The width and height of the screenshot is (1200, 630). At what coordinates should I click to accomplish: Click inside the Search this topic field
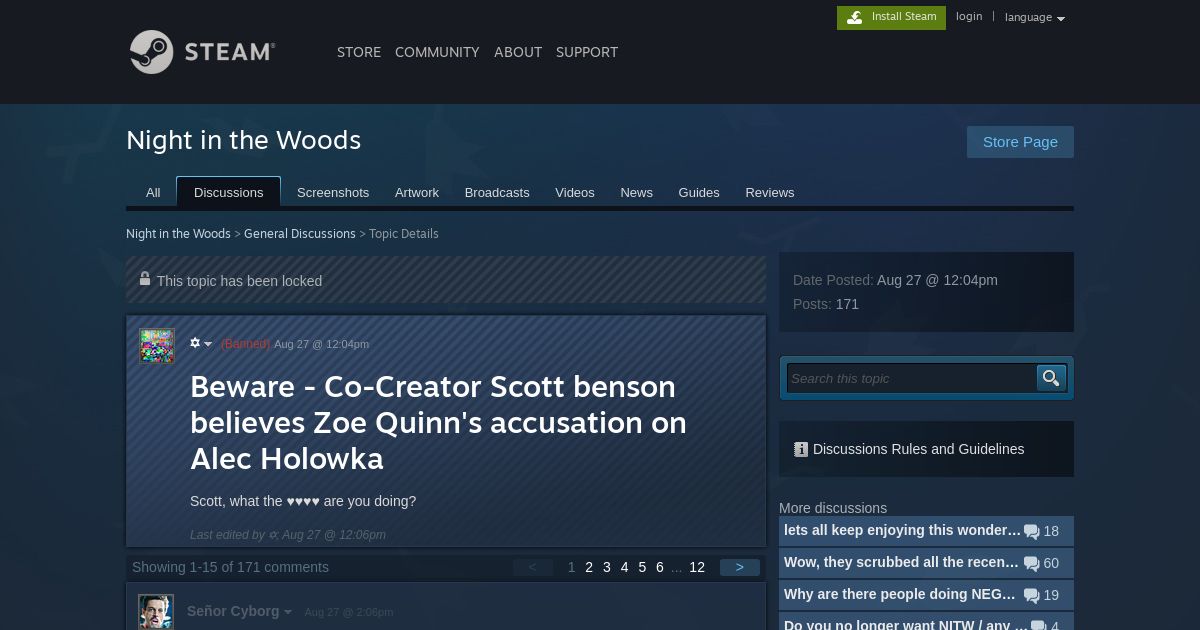click(x=911, y=378)
